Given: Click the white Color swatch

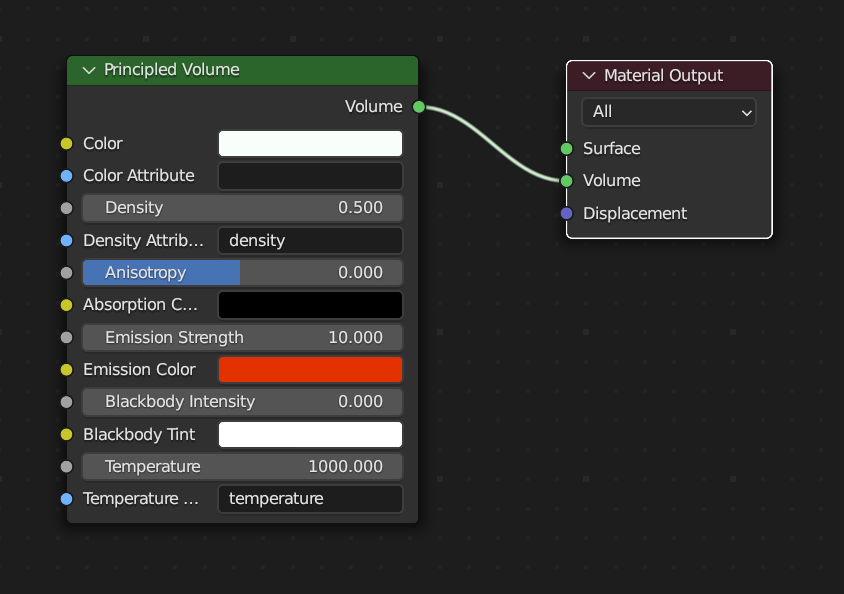Looking at the screenshot, I should point(310,144).
